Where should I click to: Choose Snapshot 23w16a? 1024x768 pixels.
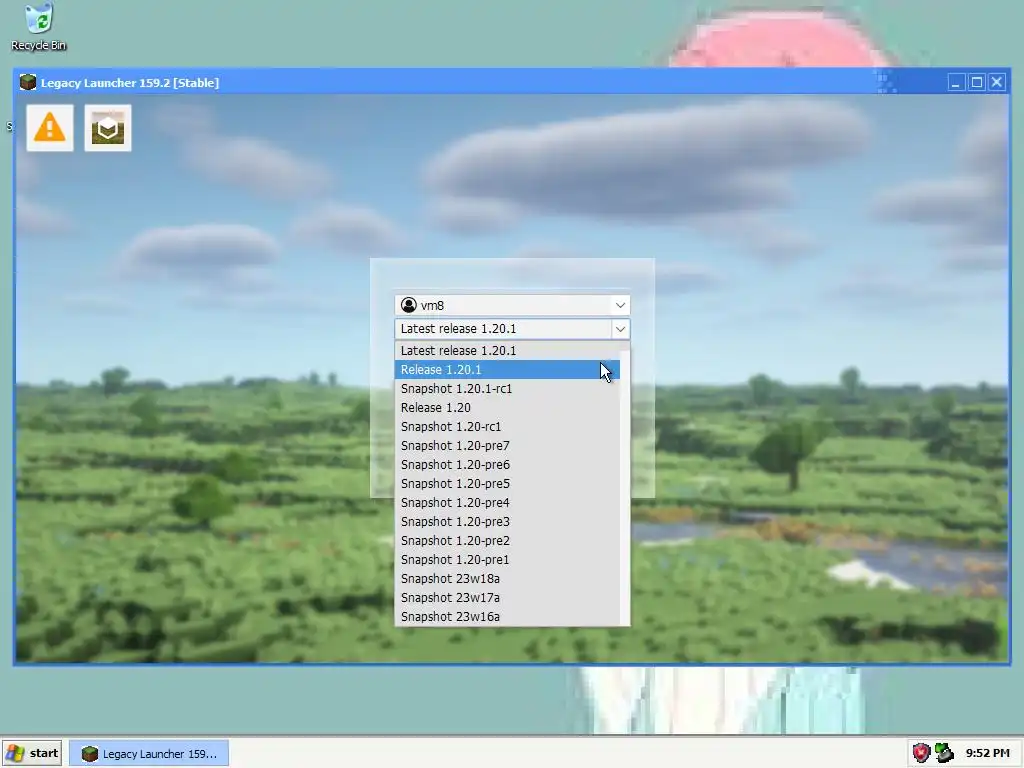[x=507, y=616]
